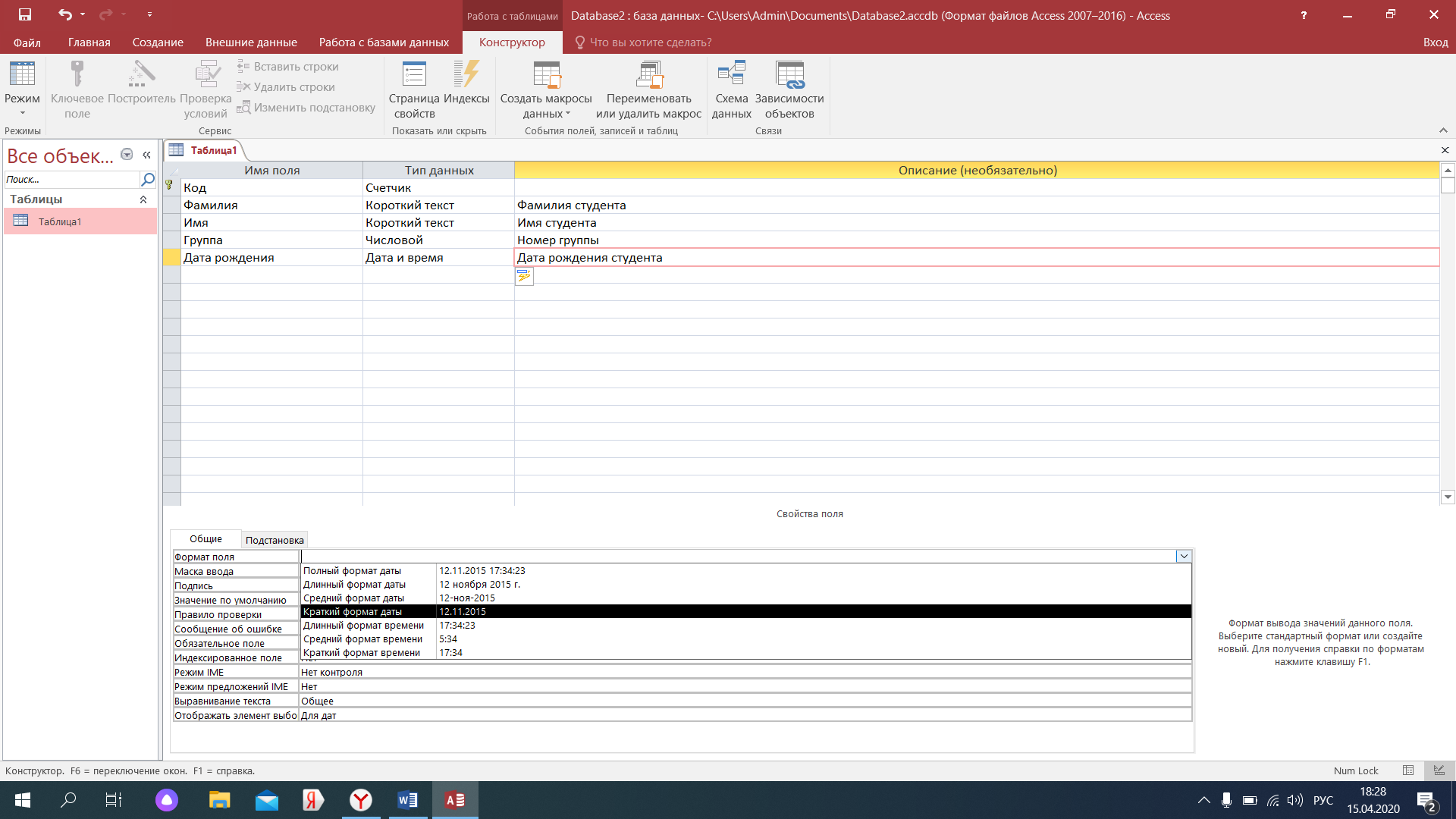Open the Режим view switcher
The height and width of the screenshot is (819, 1456).
click(x=22, y=89)
